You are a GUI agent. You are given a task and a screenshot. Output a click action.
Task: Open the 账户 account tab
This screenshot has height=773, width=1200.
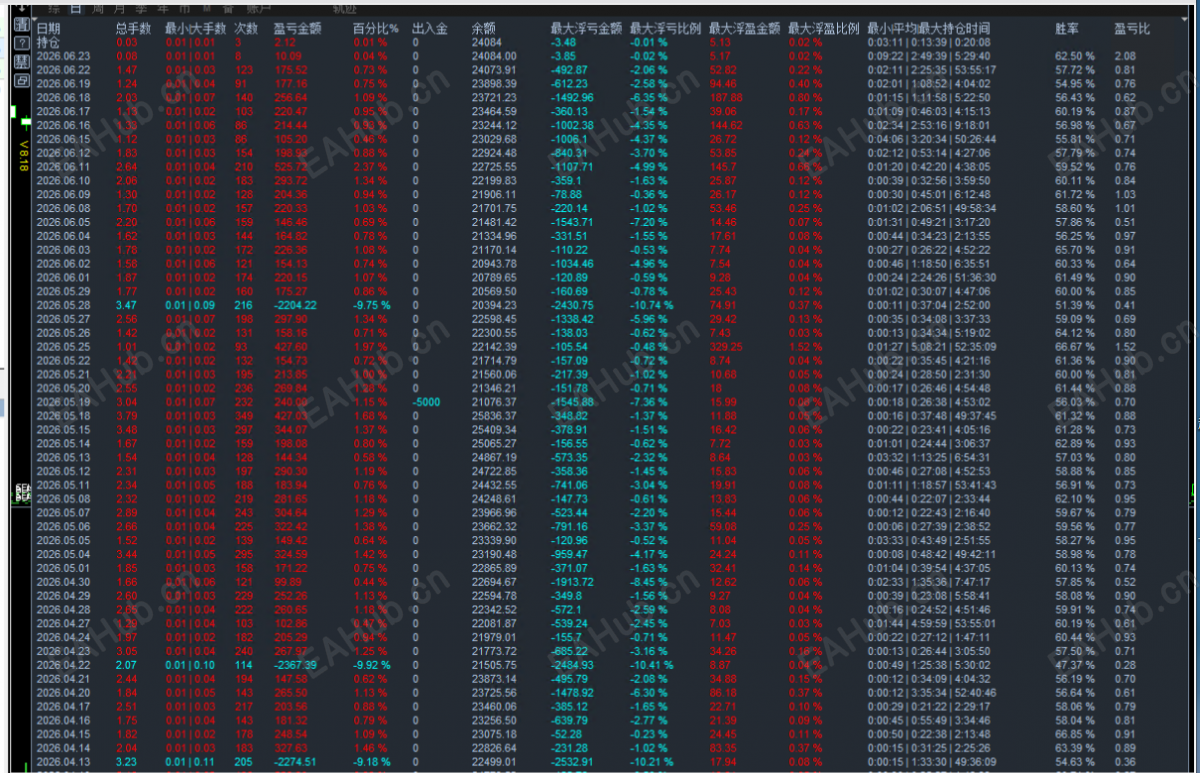pyautogui.click(x=259, y=7)
